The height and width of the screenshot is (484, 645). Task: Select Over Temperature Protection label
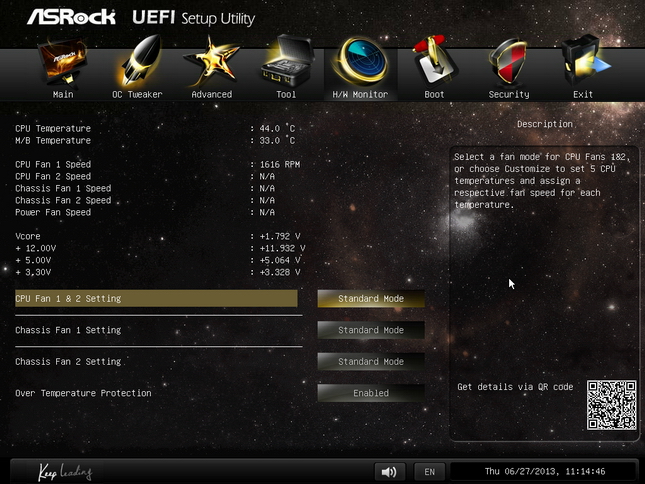tap(83, 393)
